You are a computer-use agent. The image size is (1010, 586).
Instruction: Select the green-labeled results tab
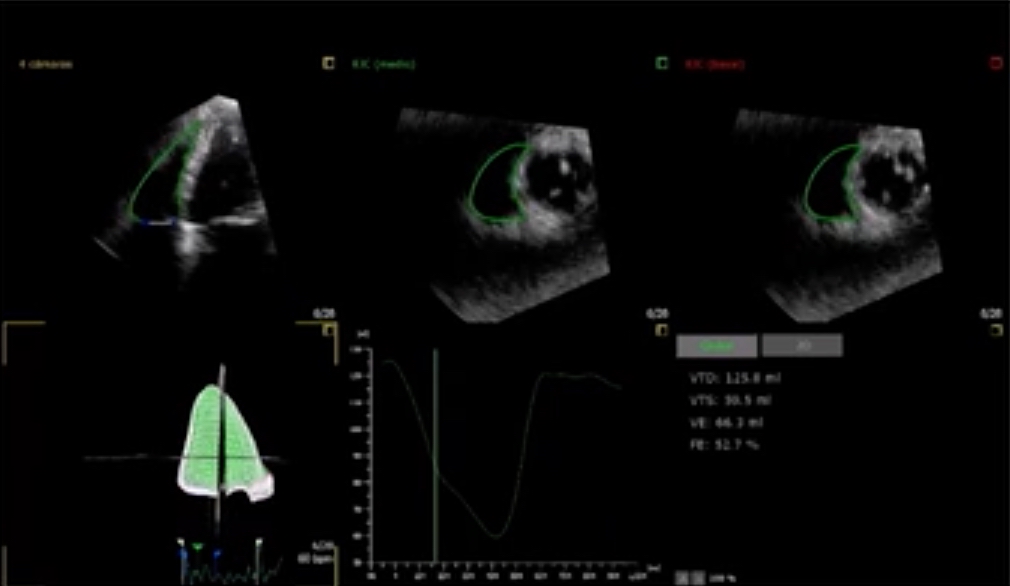[x=715, y=346]
